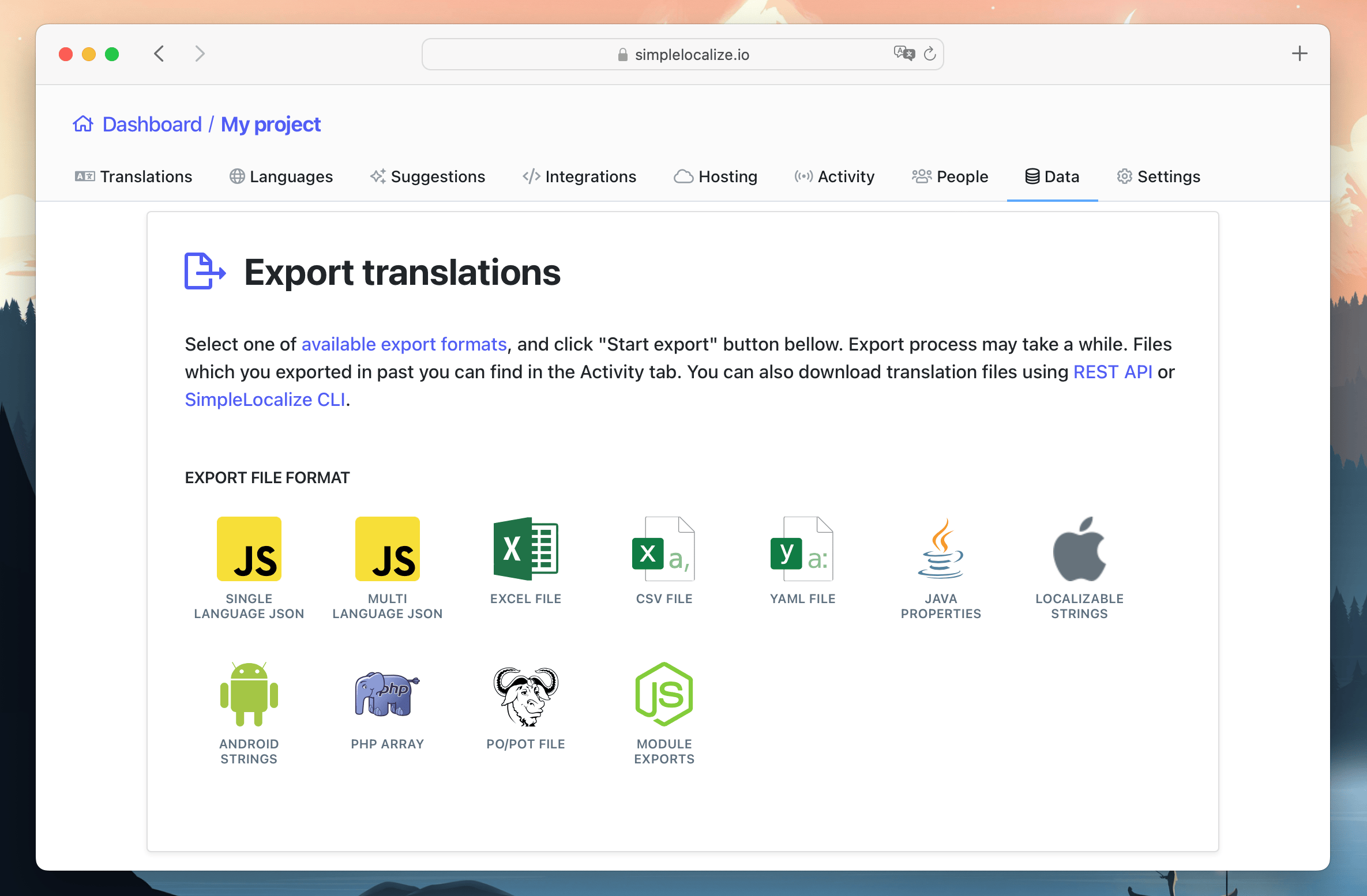Go back with the browser back arrow
Screen dimensions: 1367x896
point(160,54)
